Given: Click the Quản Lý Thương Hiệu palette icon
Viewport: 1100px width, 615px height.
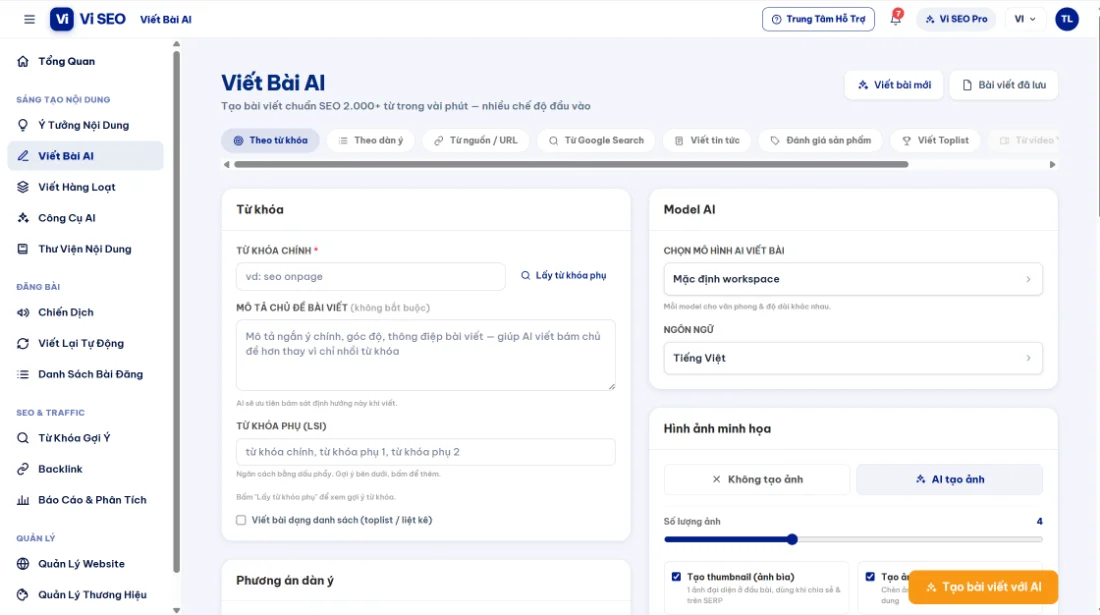Looking at the screenshot, I should tap(23, 595).
